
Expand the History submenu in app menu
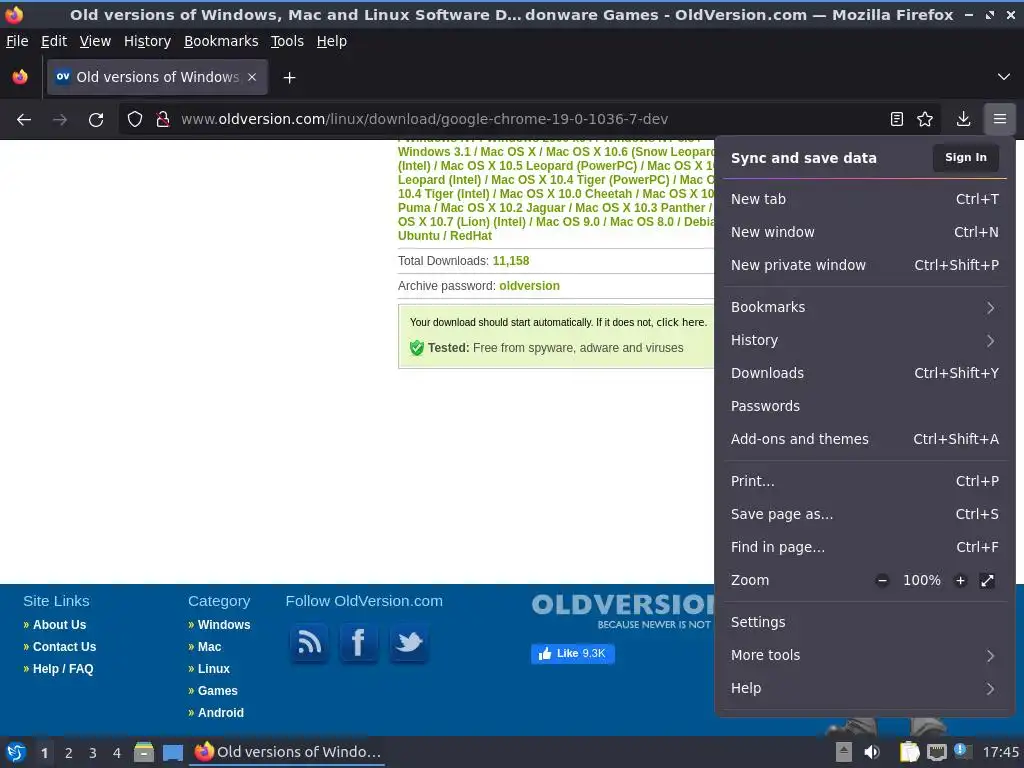pyautogui.click(x=865, y=340)
